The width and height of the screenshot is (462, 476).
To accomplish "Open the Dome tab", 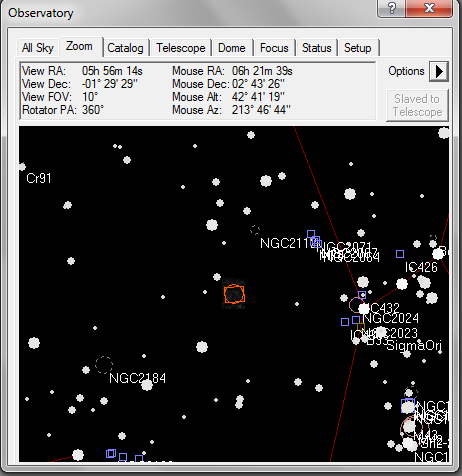I will tap(232, 48).
